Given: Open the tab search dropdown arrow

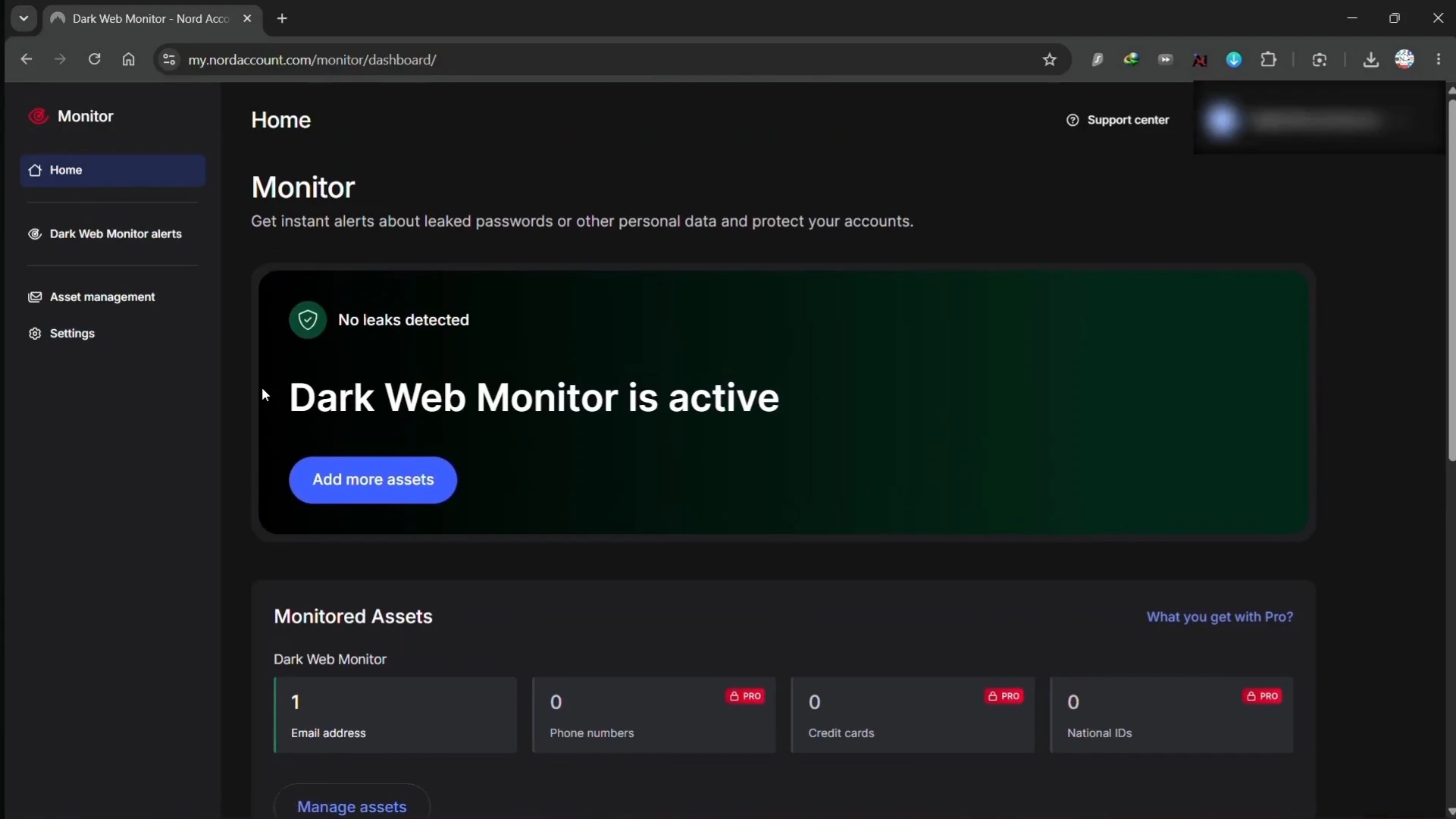Looking at the screenshot, I should [x=23, y=18].
